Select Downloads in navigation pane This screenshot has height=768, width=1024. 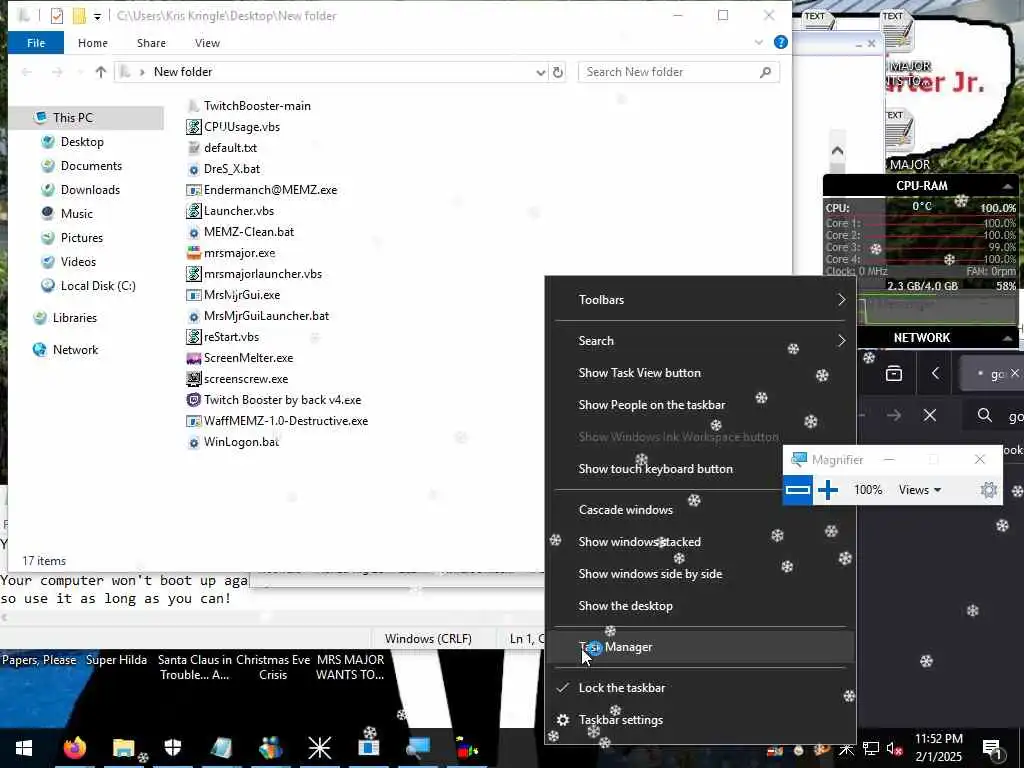pos(90,190)
